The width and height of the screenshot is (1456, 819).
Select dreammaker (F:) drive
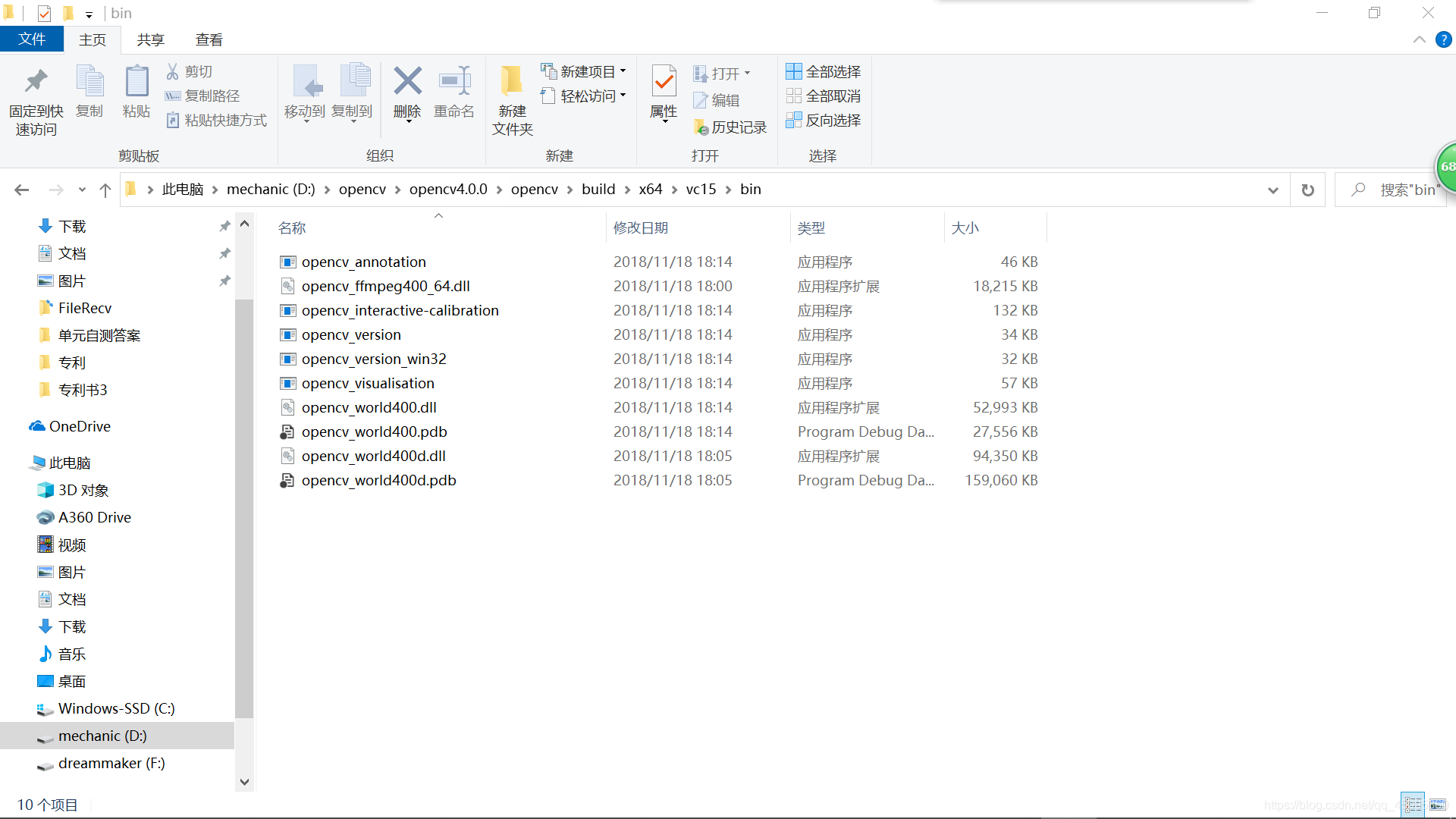tap(101, 763)
